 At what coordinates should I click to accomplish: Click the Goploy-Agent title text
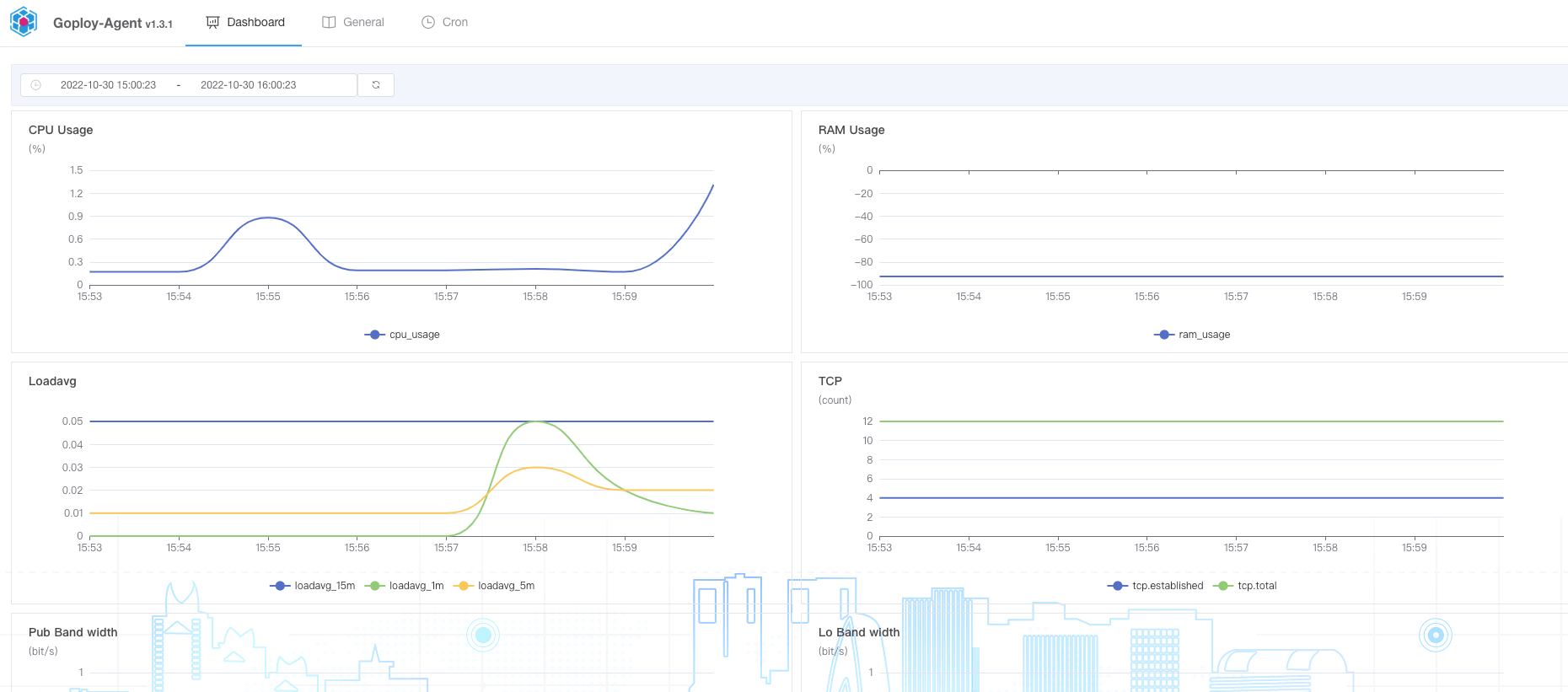[98, 23]
